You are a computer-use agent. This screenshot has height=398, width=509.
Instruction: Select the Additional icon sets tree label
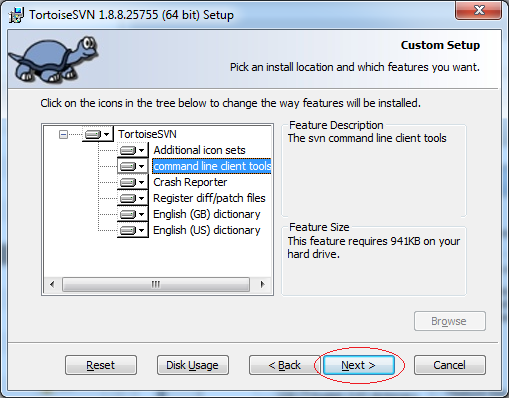pyautogui.click(x=199, y=150)
